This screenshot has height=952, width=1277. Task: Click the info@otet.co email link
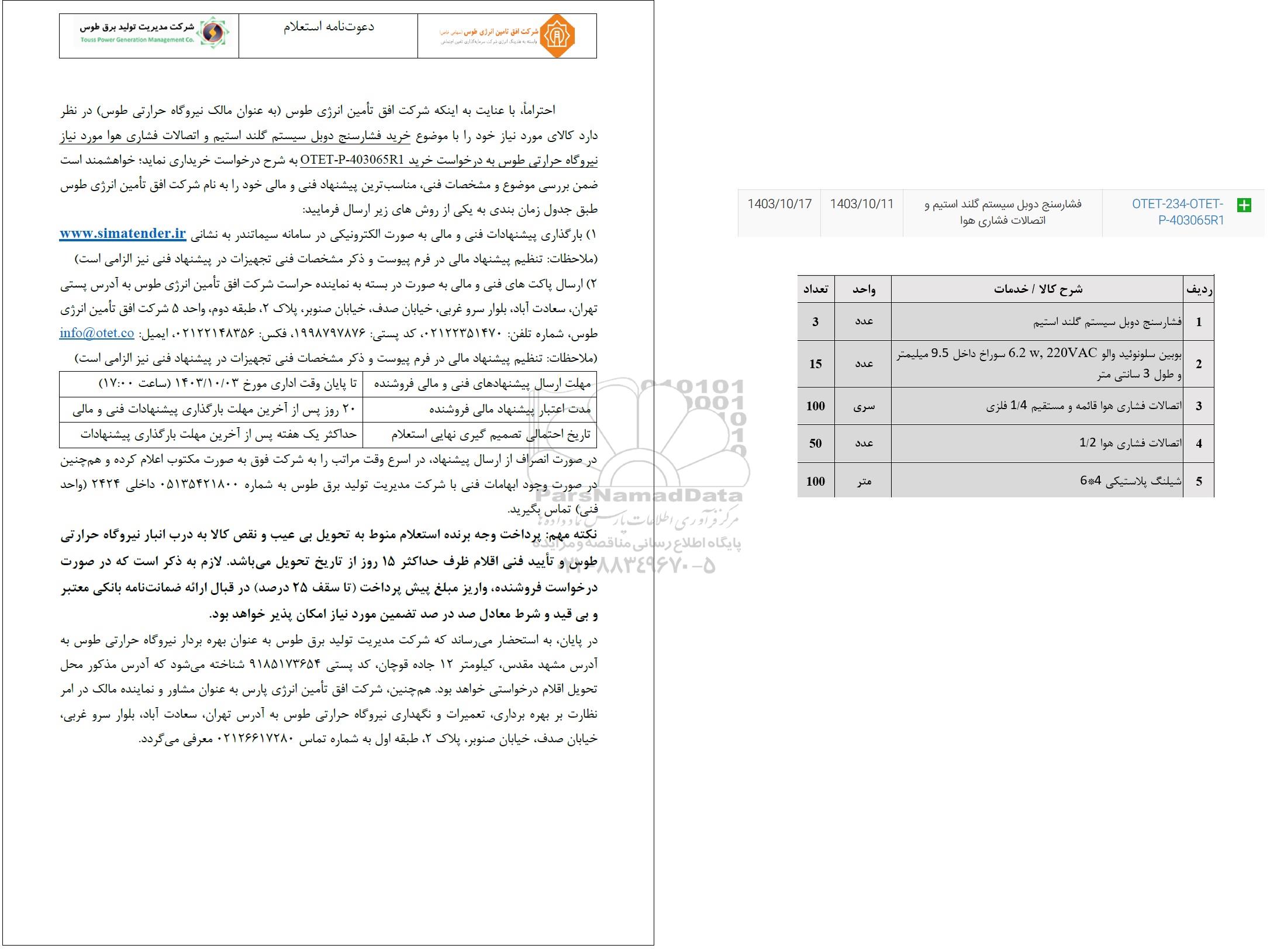[97, 333]
